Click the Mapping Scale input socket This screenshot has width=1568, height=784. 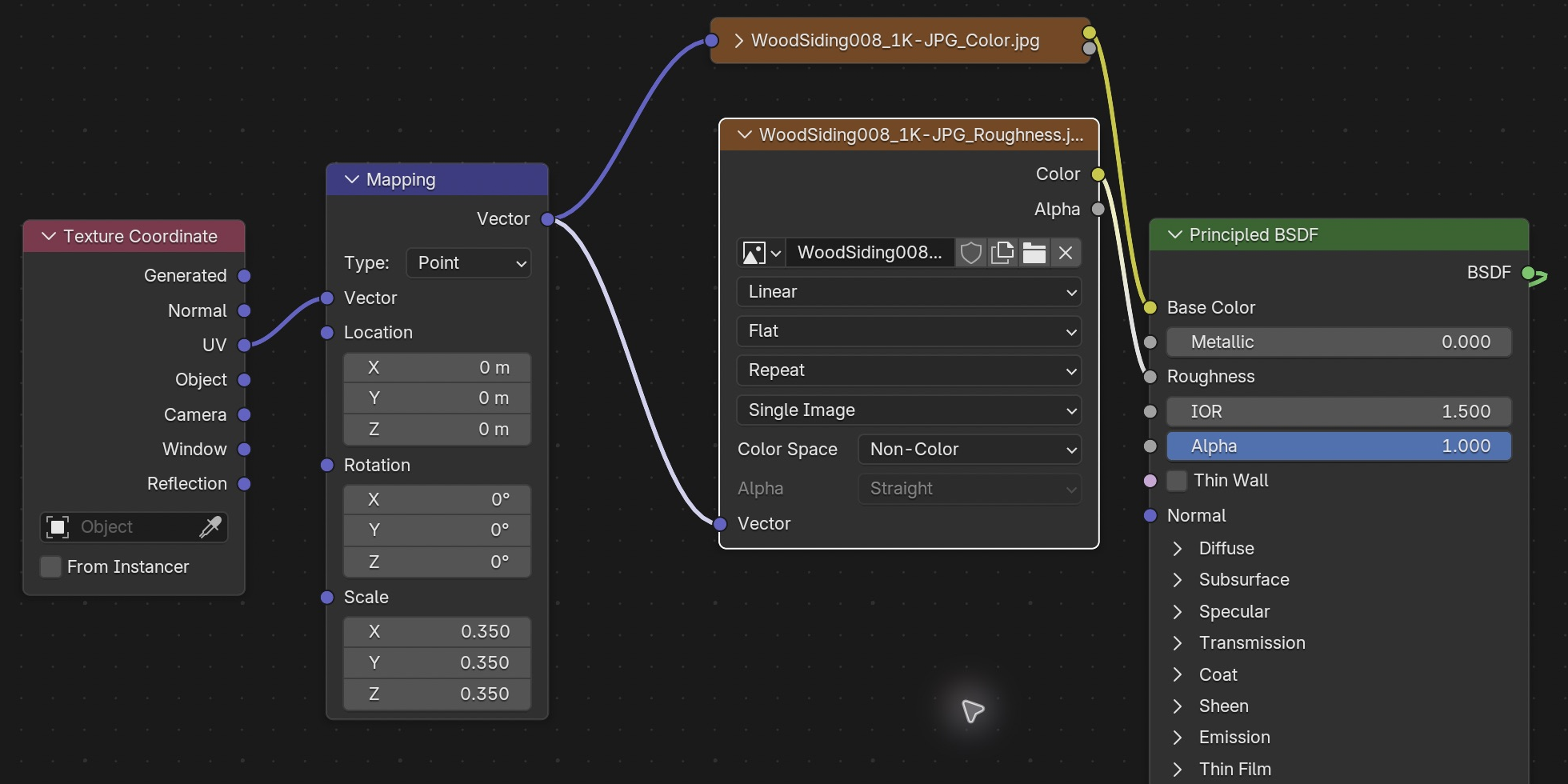pyautogui.click(x=327, y=598)
